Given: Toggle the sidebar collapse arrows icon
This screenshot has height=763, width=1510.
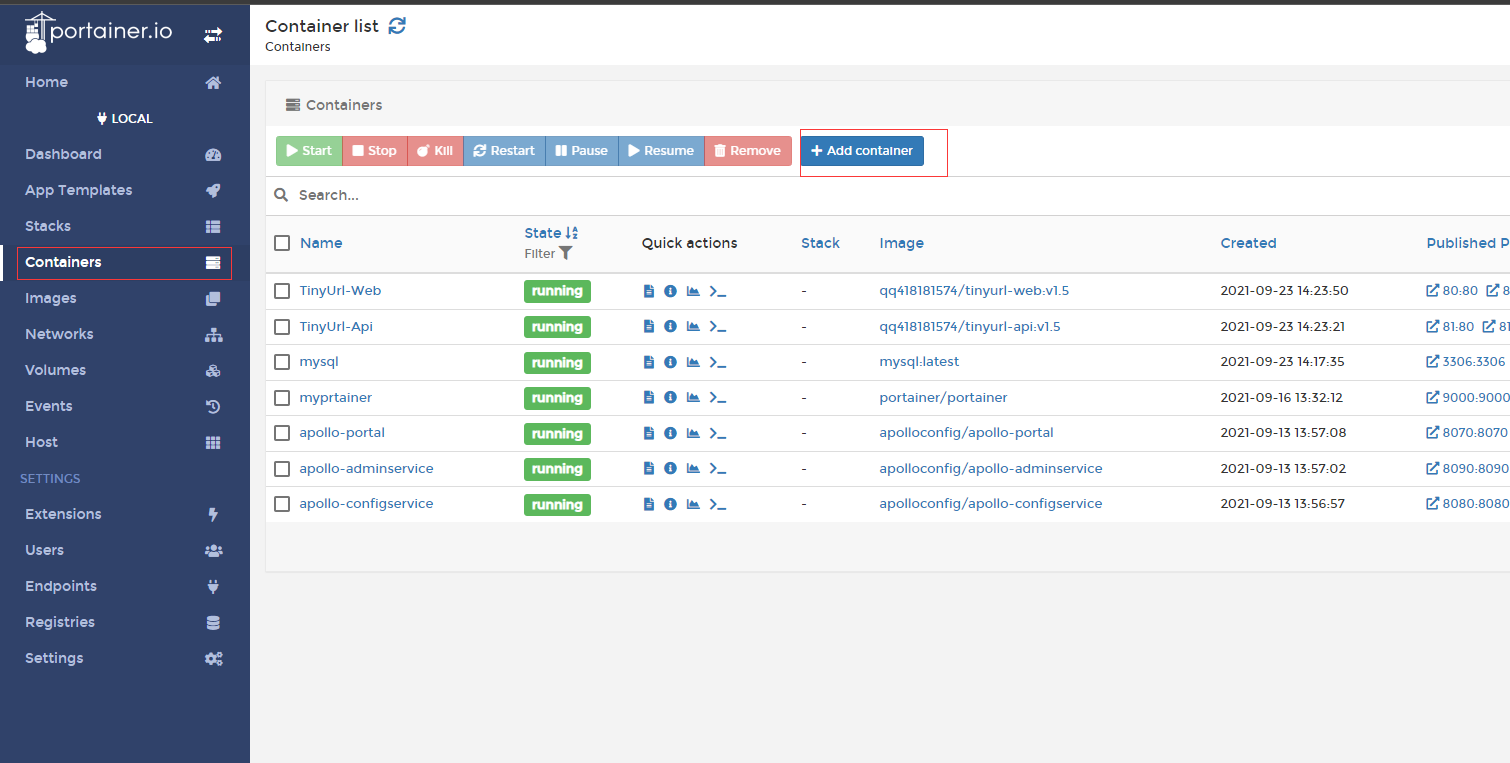Looking at the screenshot, I should [x=213, y=35].
